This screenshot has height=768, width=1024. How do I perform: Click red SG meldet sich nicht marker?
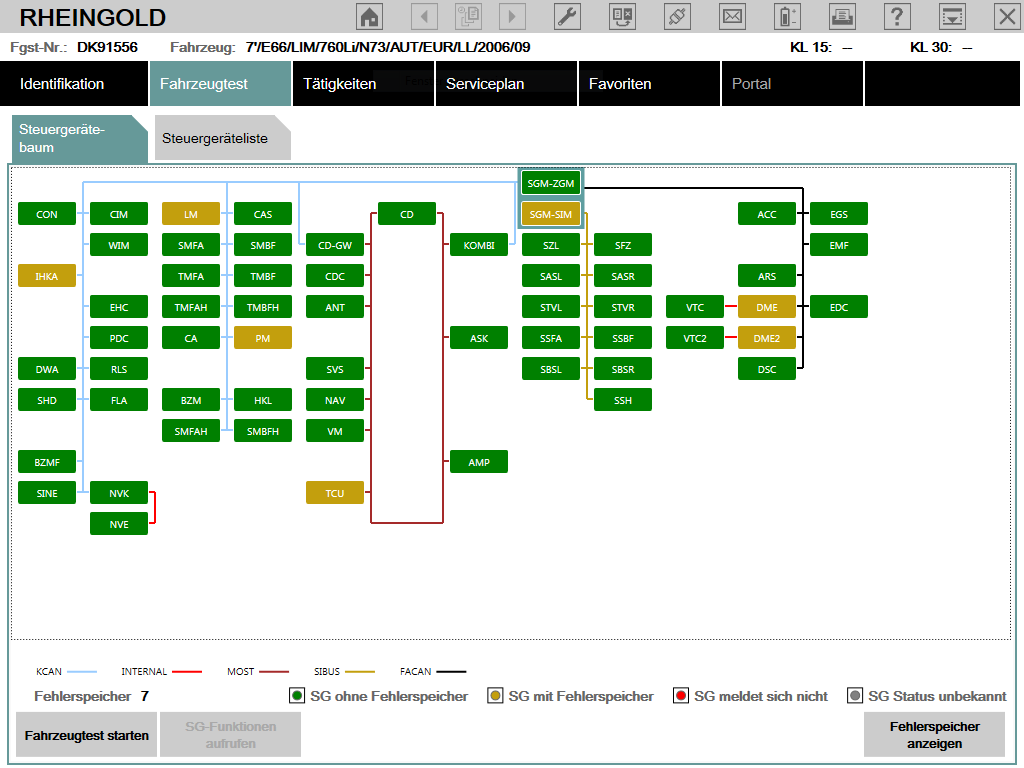[x=680, y=696]
